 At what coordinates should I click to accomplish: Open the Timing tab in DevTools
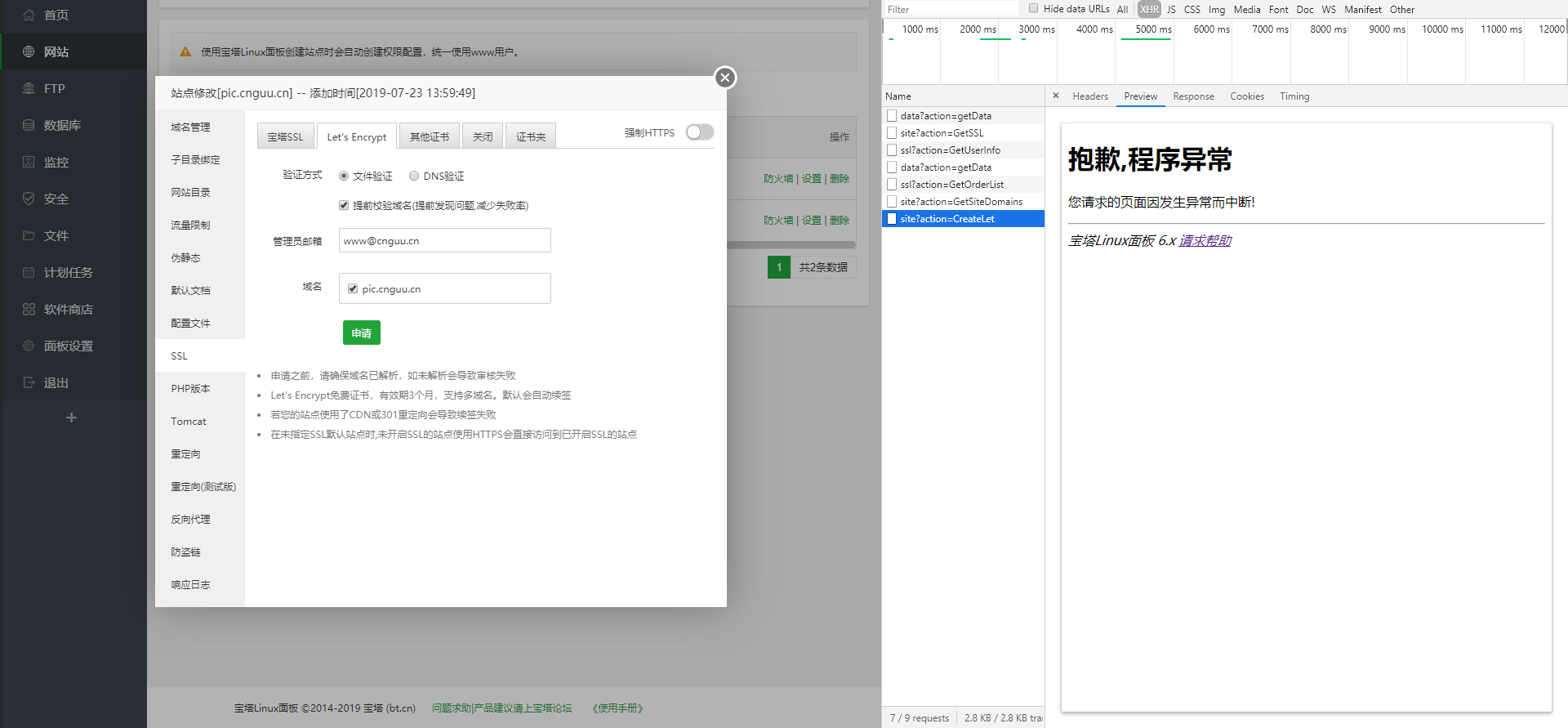(1294, 96)
